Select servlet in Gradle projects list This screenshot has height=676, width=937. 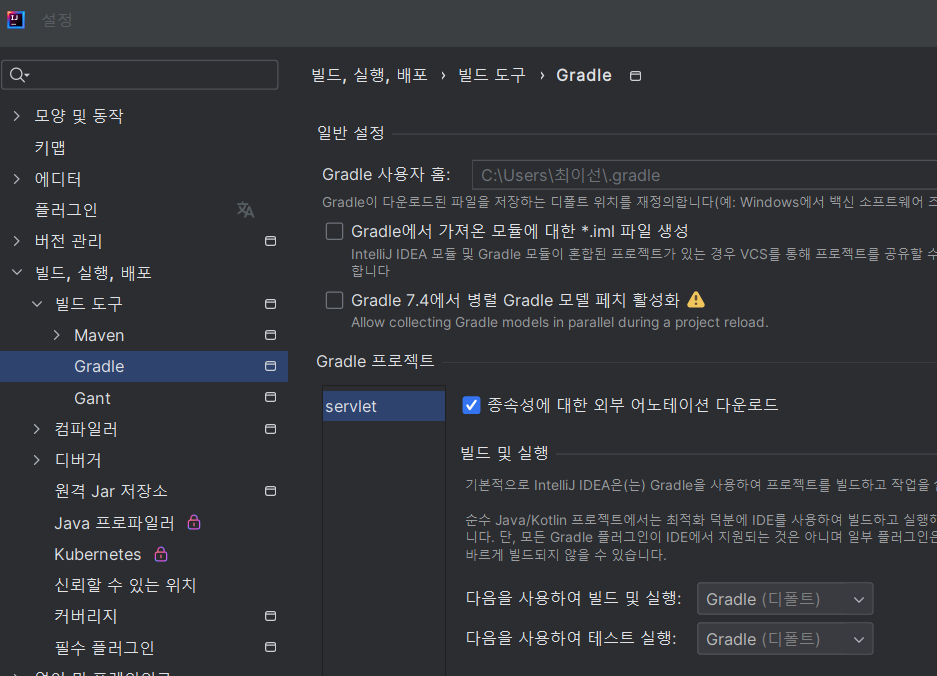point(384,406)
